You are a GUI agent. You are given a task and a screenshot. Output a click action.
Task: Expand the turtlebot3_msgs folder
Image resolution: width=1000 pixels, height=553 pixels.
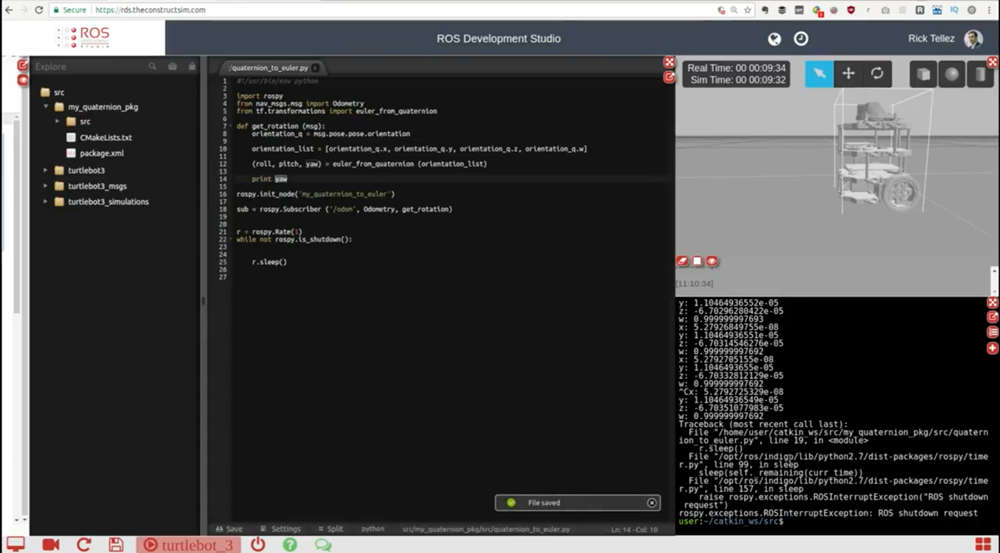45,186
